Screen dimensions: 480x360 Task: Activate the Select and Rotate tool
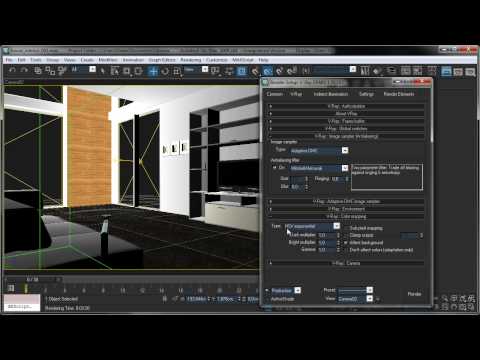click(x=165, y=71)
